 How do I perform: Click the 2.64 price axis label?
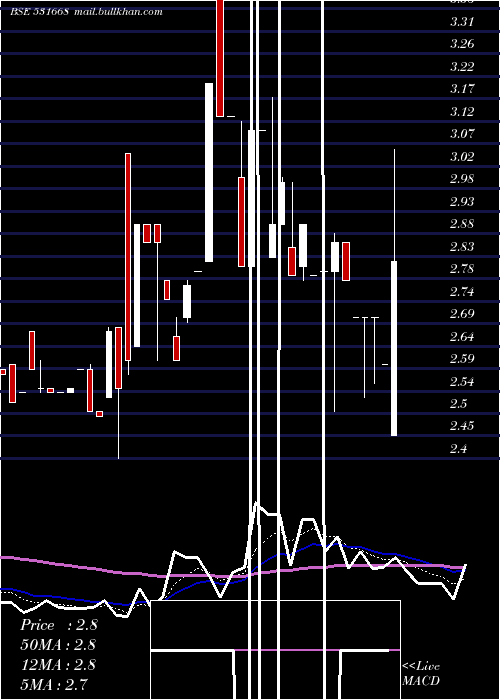tap(462, 336)
